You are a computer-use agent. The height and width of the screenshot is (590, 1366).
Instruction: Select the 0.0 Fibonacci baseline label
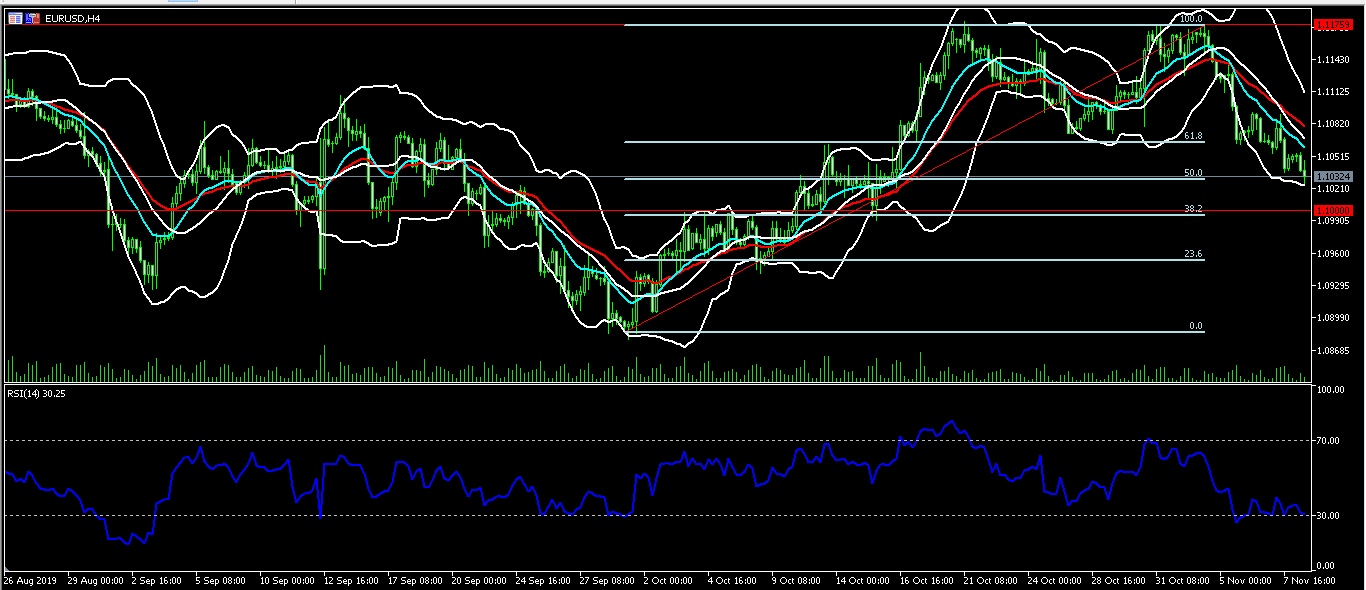pyautogui.click(x=1196, y=327)
